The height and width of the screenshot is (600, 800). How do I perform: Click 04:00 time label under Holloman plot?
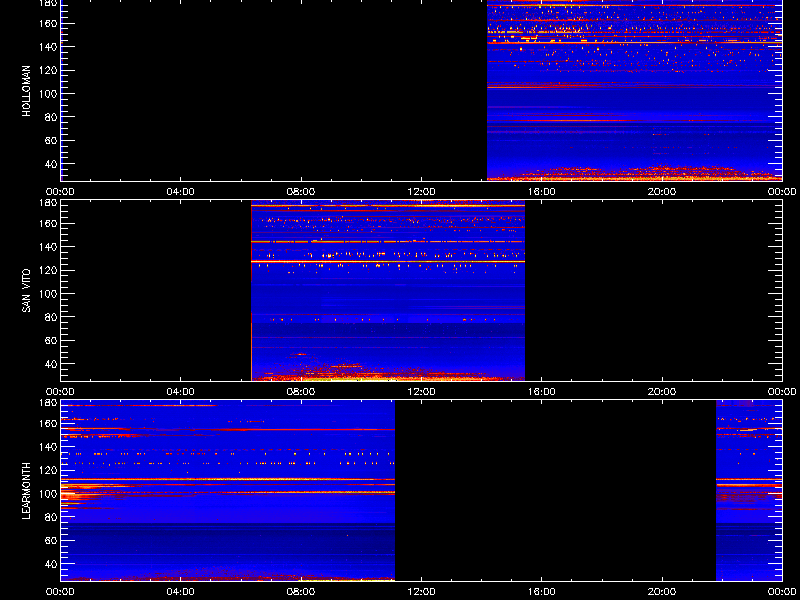click(181, 192)
